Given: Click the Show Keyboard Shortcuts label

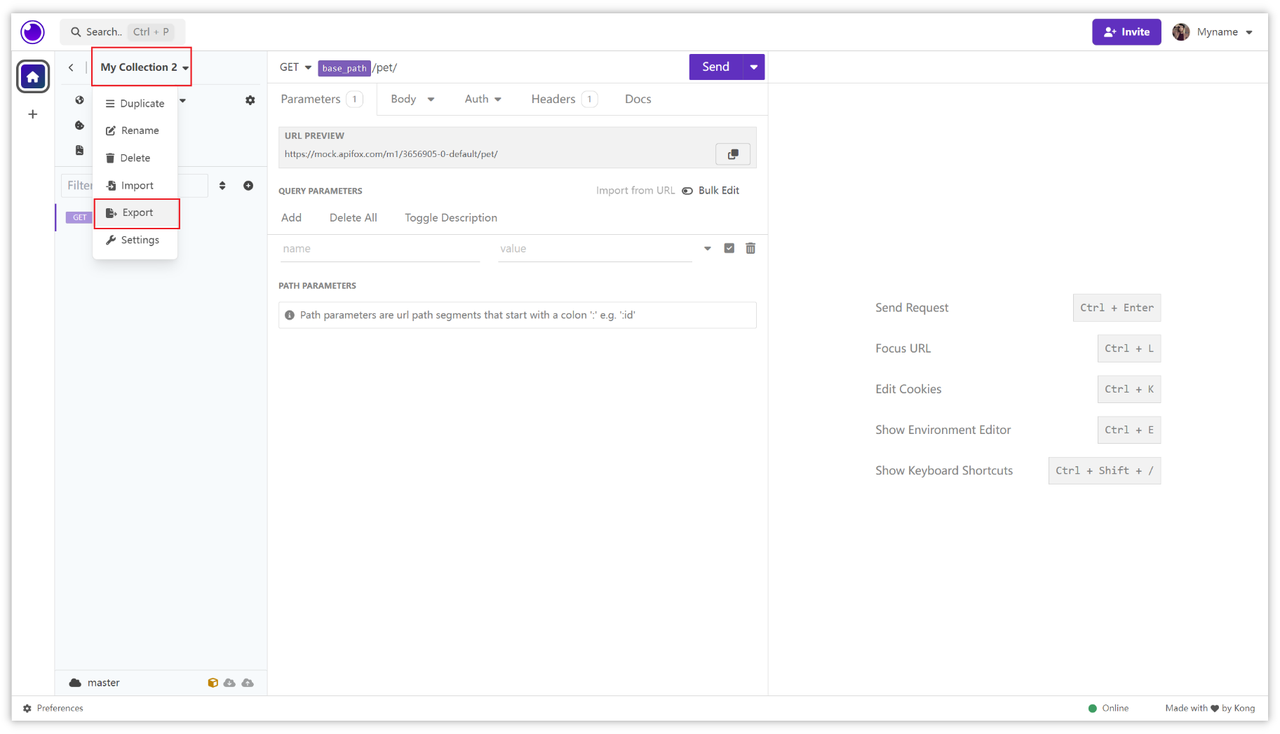Looking at the screenshot, I should [944, 471].
